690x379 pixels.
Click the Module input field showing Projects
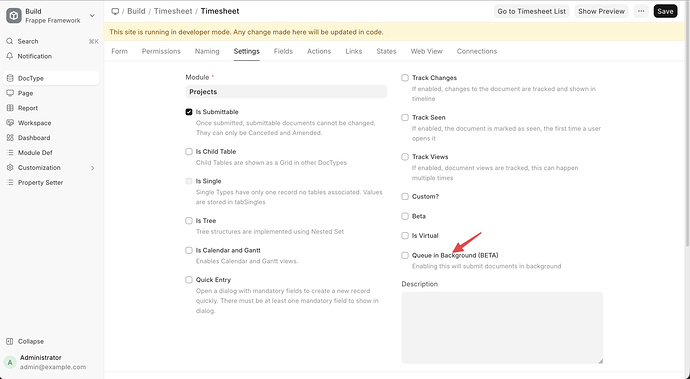click(x=286, y=92)
